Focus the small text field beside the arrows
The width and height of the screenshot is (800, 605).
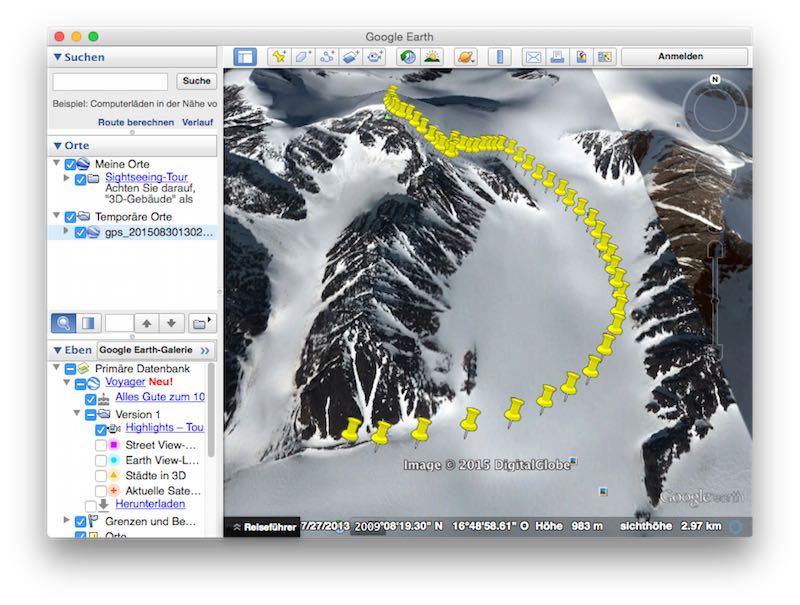pos(119,323)
